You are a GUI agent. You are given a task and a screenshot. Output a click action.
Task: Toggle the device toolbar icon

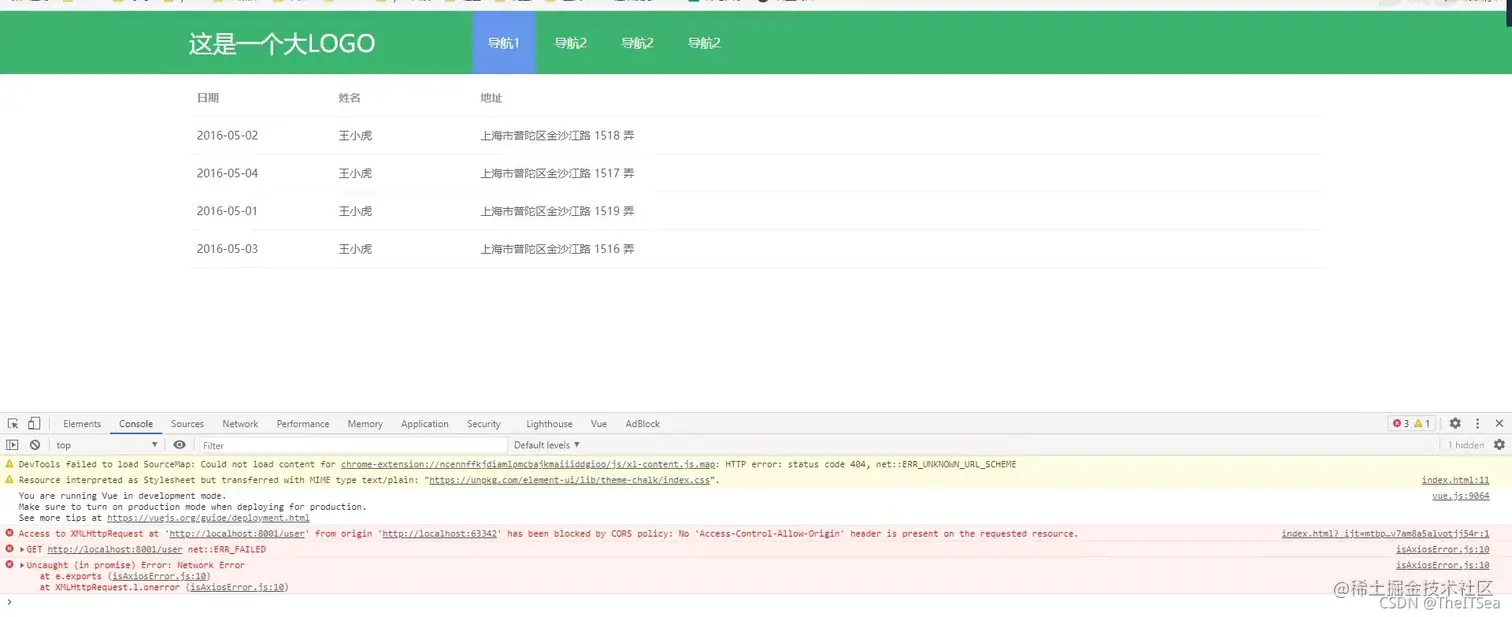pyautogui.click(x=33, y=423)
